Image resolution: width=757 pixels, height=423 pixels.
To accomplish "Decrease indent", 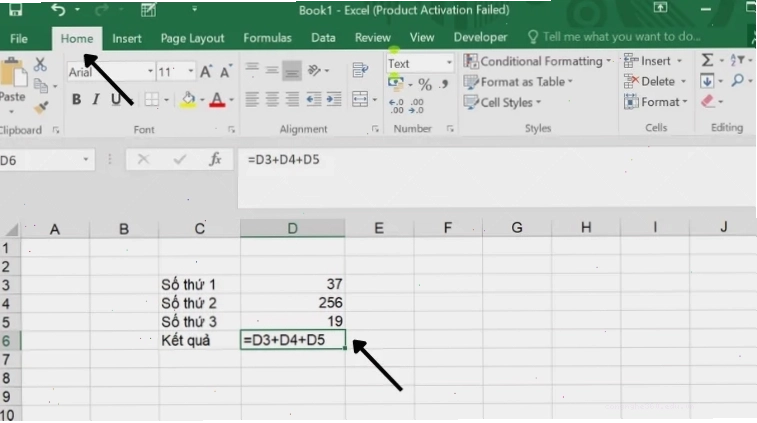I will (313, 99).
